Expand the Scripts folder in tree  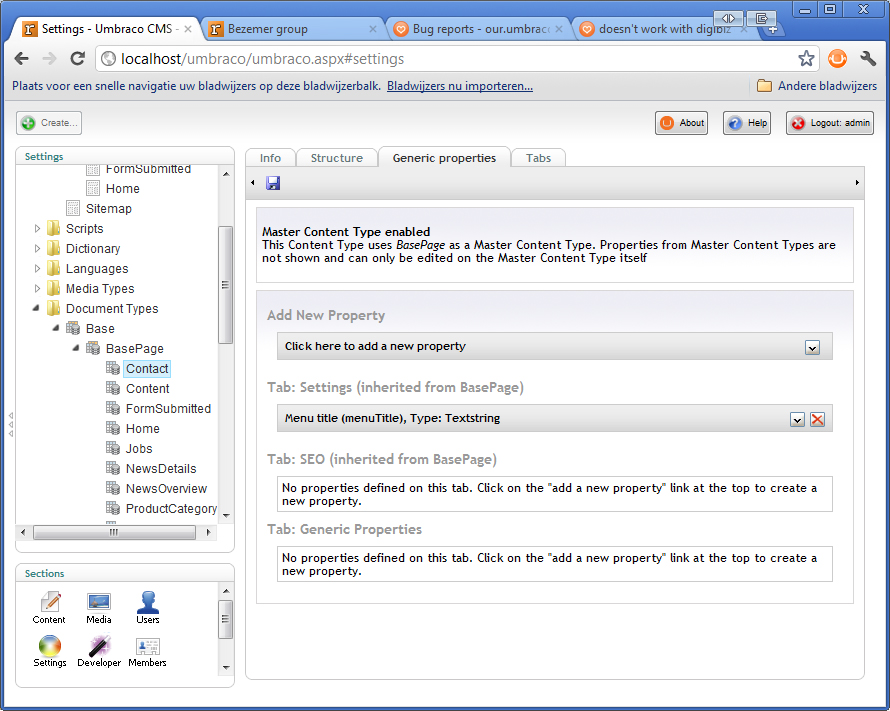tap(38, 229)
